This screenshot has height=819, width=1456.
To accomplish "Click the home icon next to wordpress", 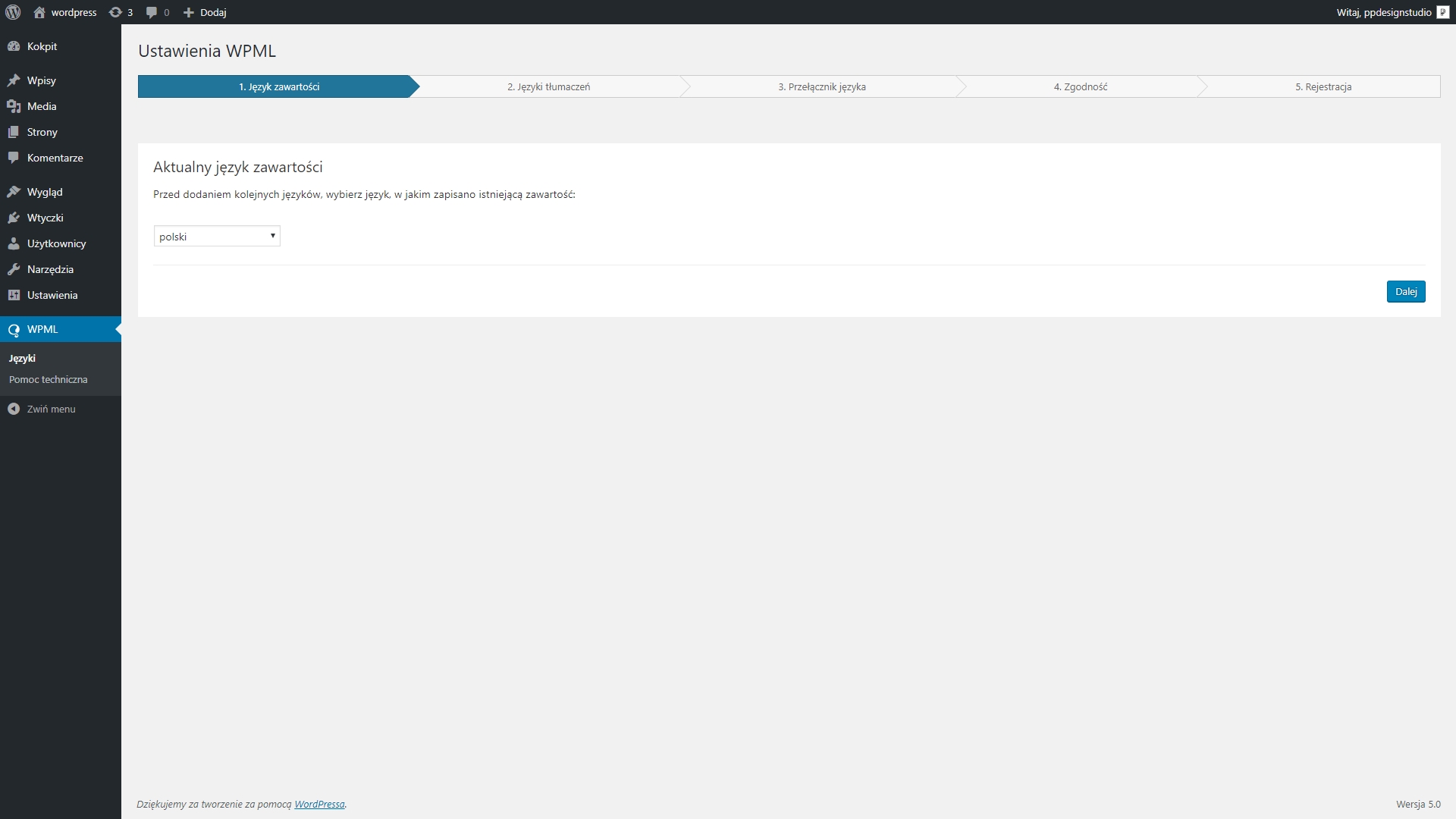I will click(39, 12).
